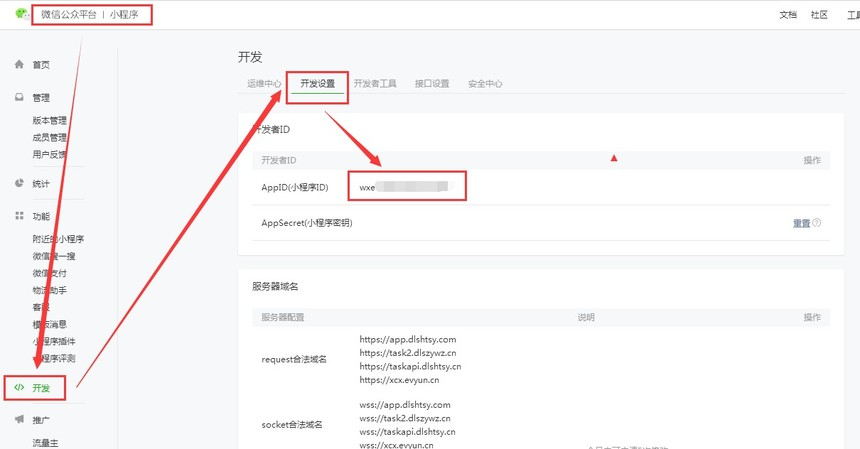Viewport: 860px width, 449px height.
Task: Click the 首页 home icon in sidebar
Action: (x=19, y=65)
